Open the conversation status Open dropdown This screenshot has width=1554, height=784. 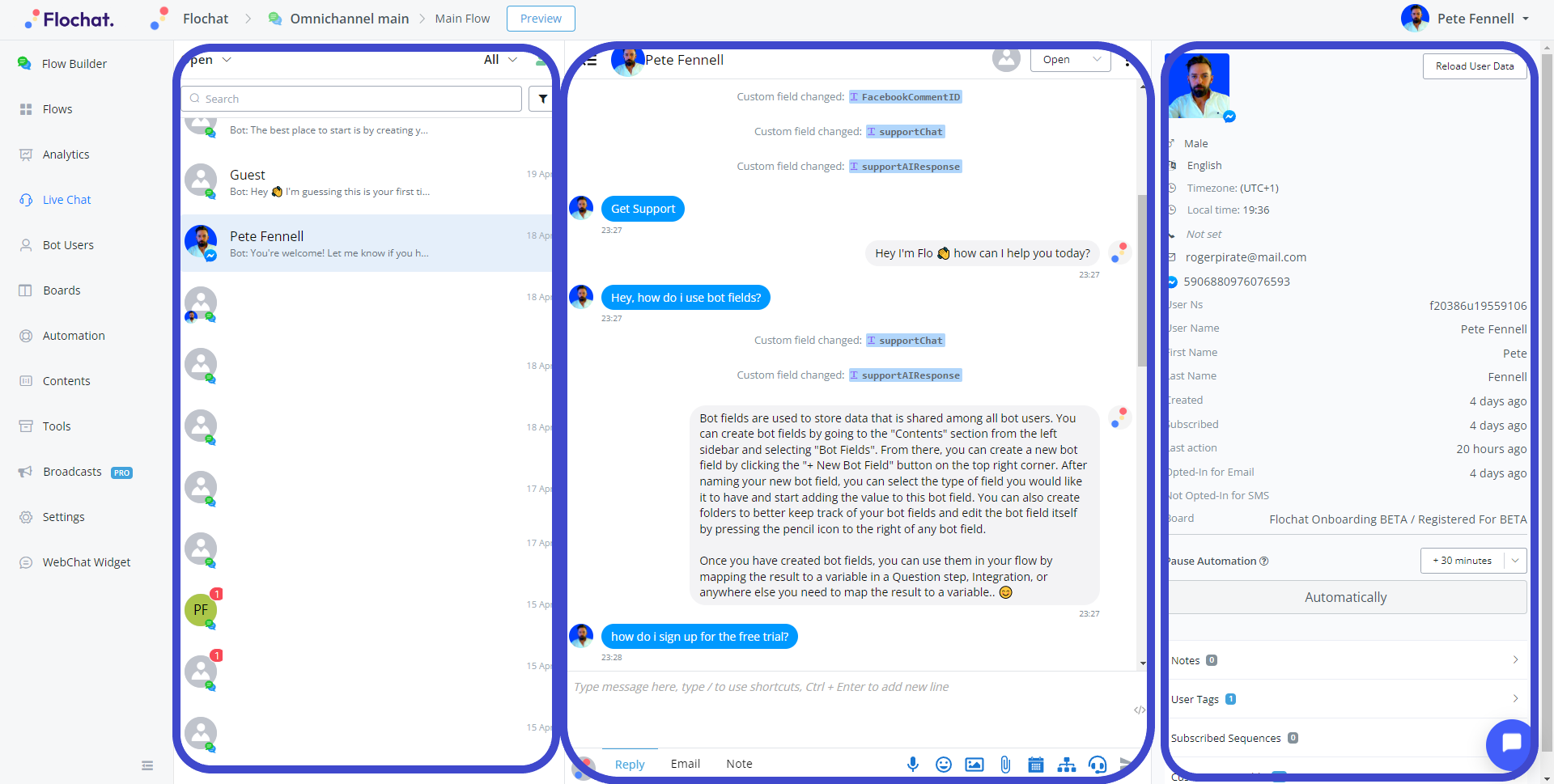click(x=1070, y=60)
